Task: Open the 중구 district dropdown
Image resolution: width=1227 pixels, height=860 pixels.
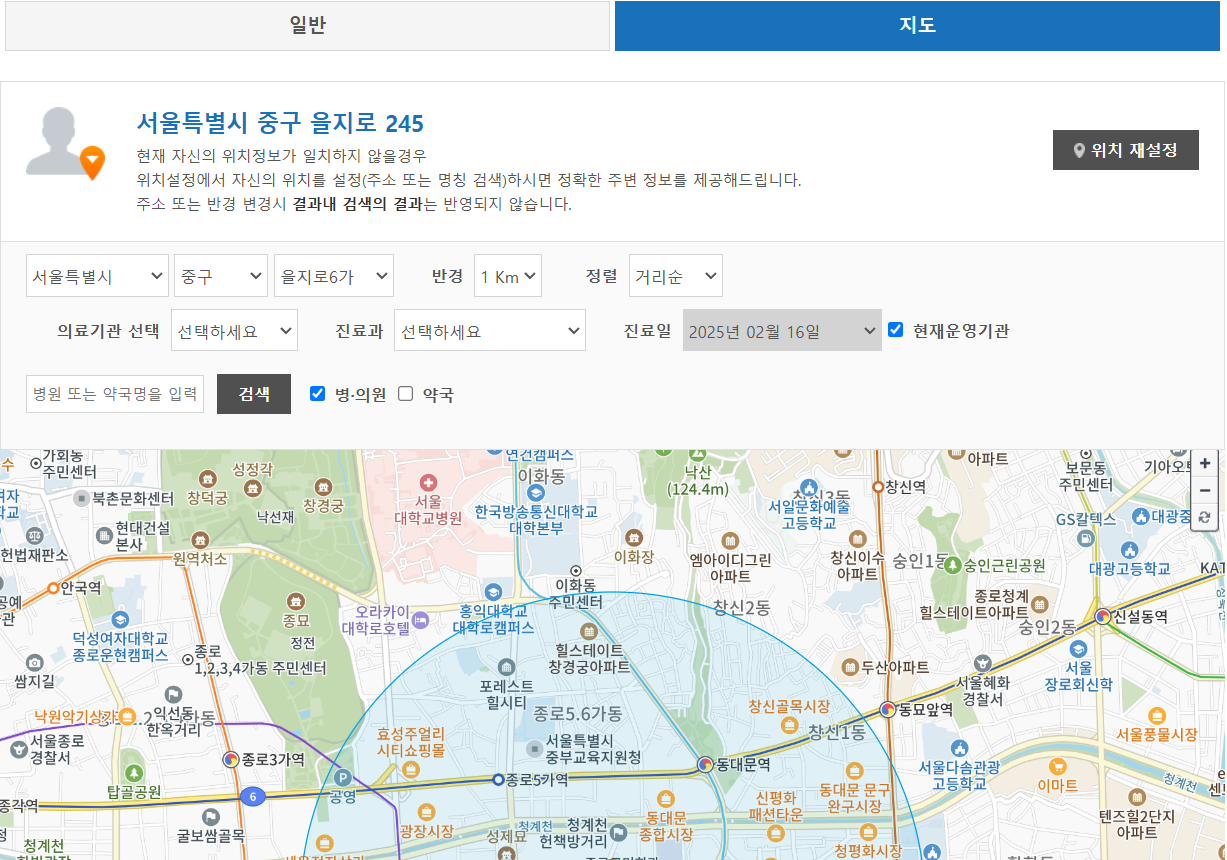Action: pos(221,276)
